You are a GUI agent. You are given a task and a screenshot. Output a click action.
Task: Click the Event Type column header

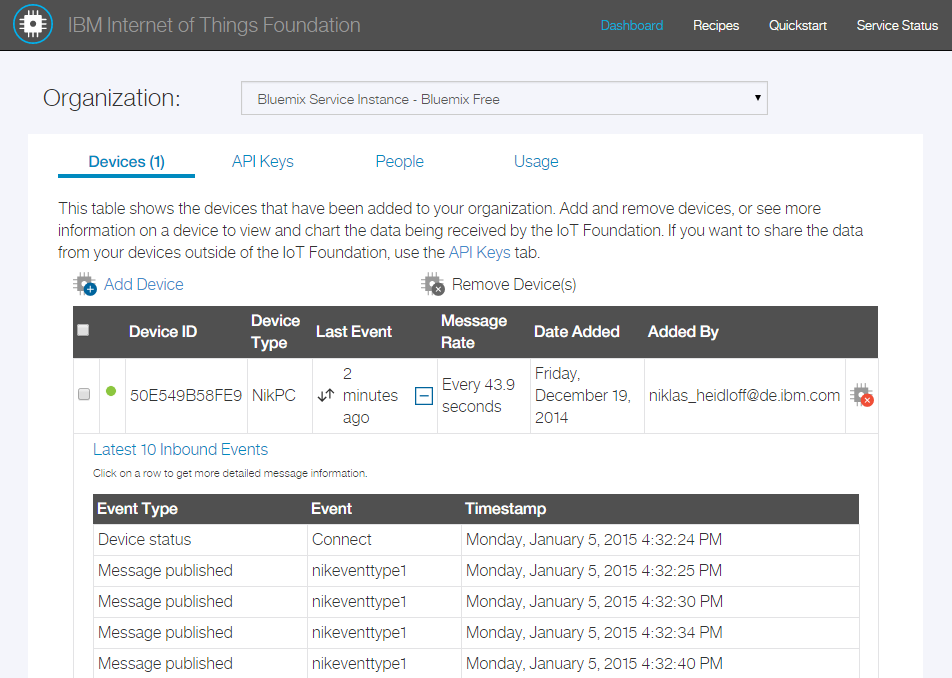point(137,509)
